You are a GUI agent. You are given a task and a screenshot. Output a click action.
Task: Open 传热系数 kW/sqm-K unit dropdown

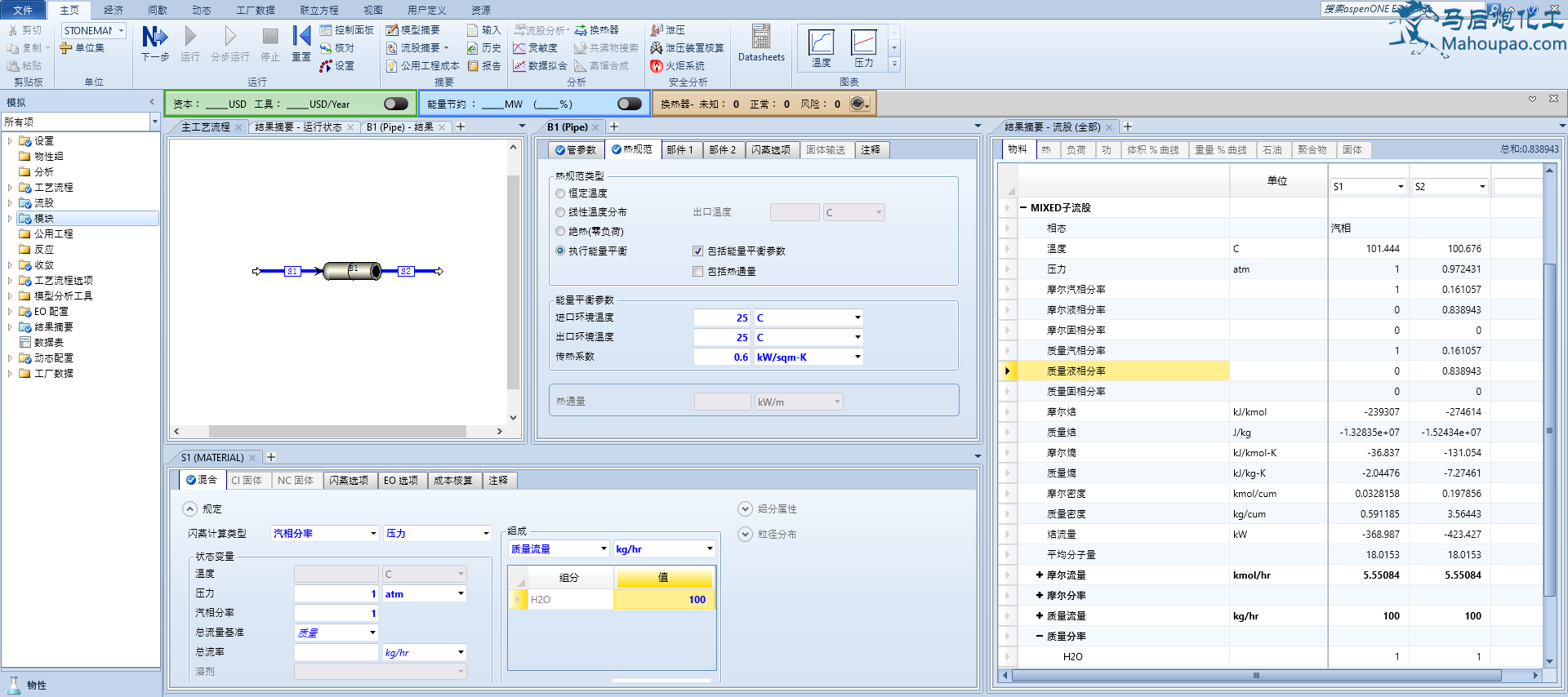tap(857, 357)
